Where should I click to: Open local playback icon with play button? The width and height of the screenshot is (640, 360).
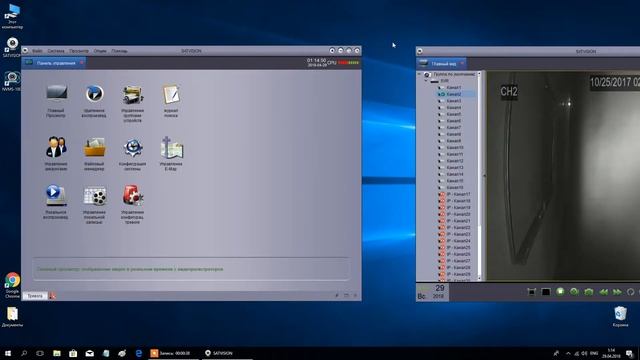pyautogui.click(x=55, y=196)
